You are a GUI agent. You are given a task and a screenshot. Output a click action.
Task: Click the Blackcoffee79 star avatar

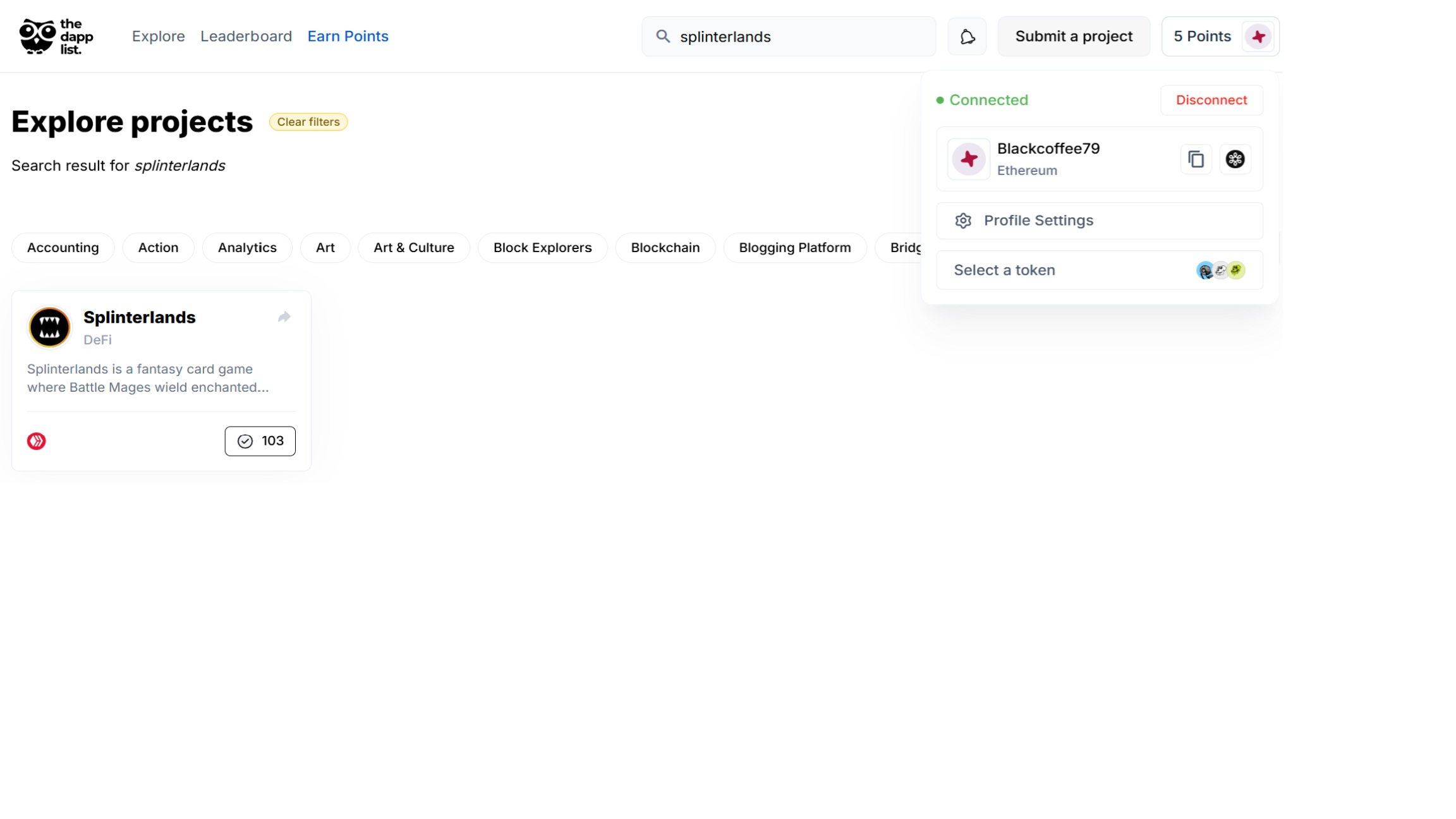969,159
